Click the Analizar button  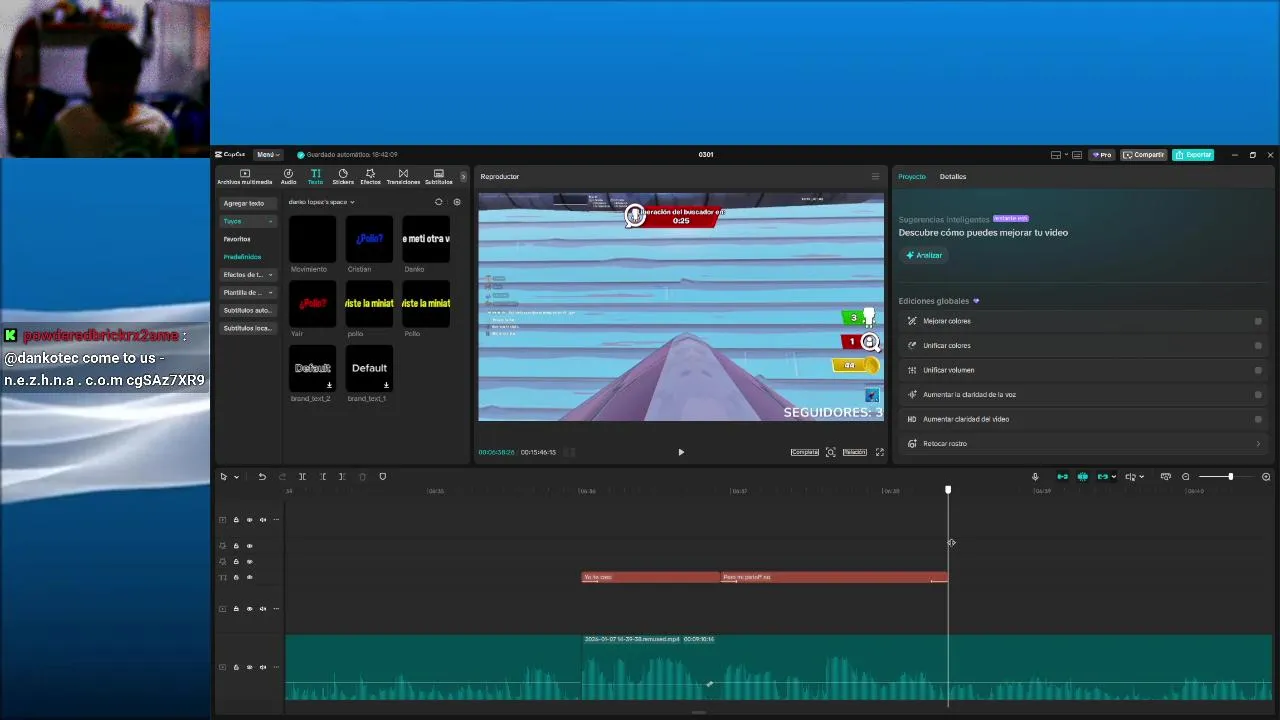pos(924,255)
